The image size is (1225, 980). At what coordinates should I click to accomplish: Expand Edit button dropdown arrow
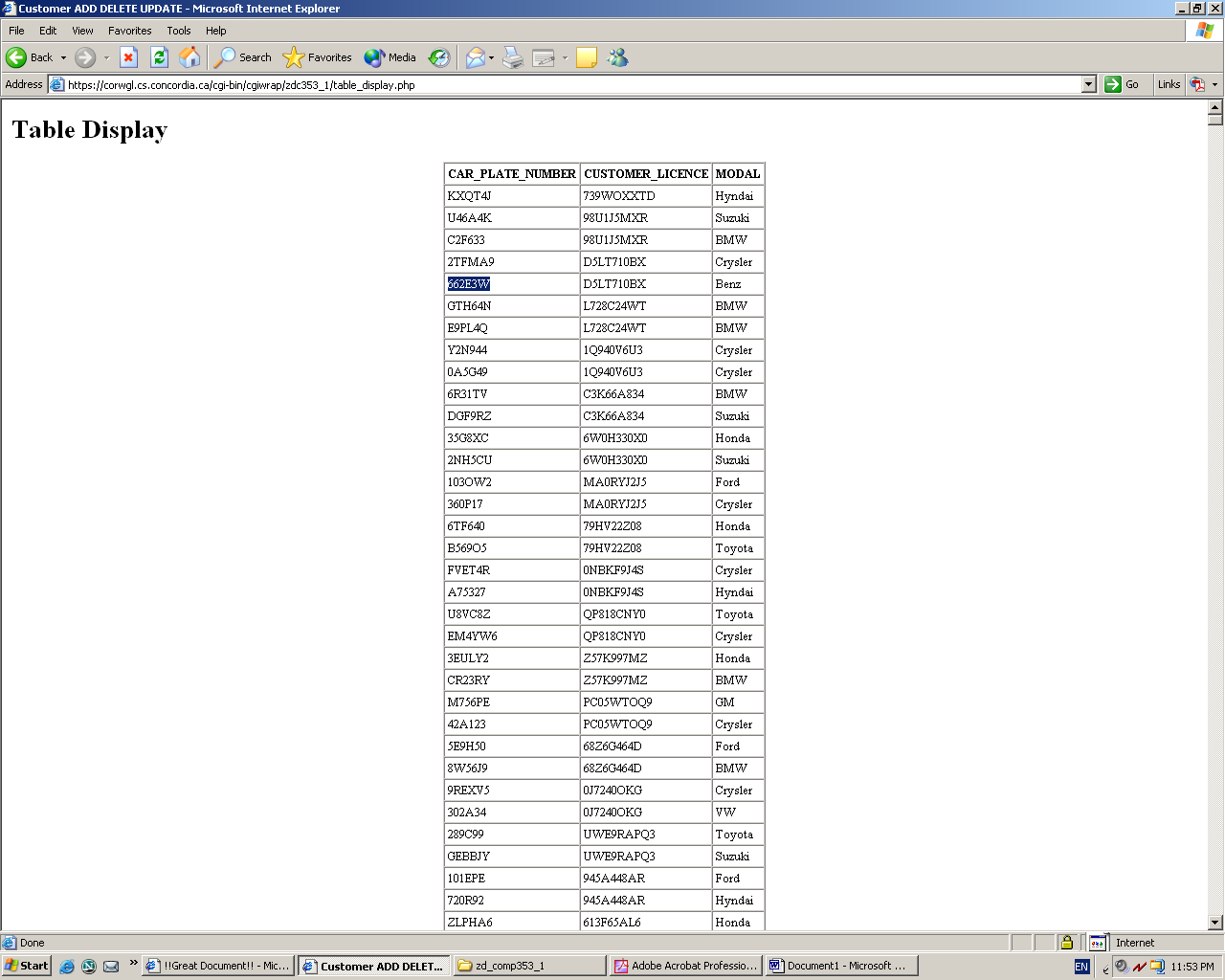pos(565,57)
